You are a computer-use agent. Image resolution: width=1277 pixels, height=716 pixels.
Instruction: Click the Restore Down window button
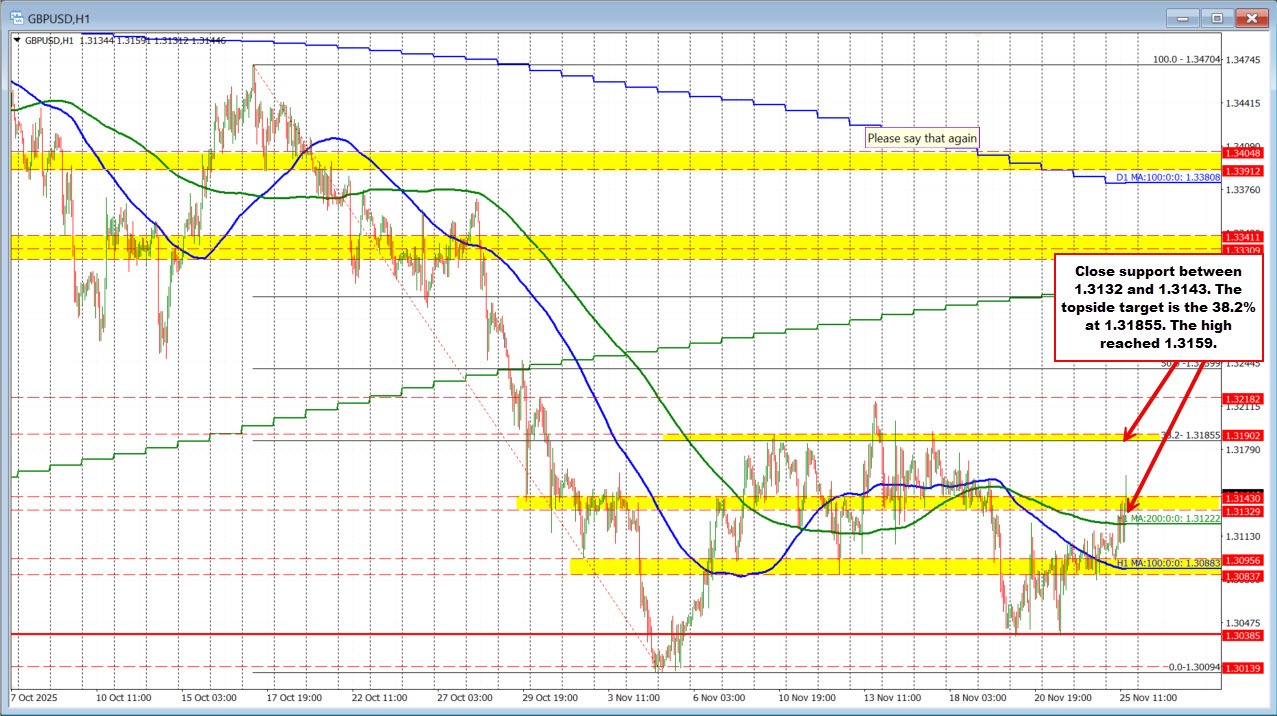[1216, 17]
